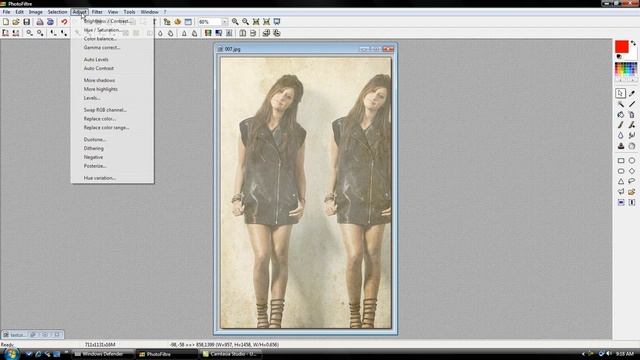640x360 pixels.
Task: Choose the Rectangle selection shape
Action: [620, 160]
